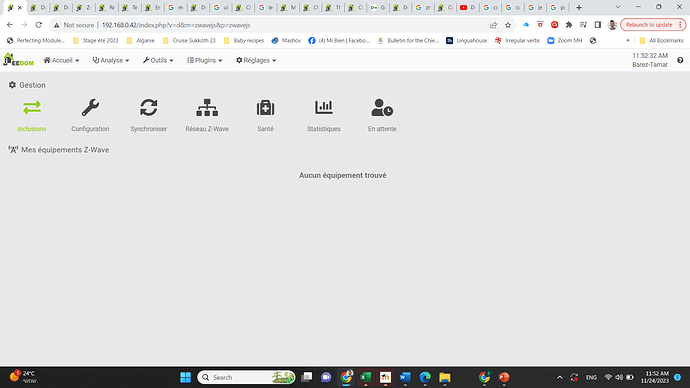Open the Réseau Z-Wave network icon

207,108
